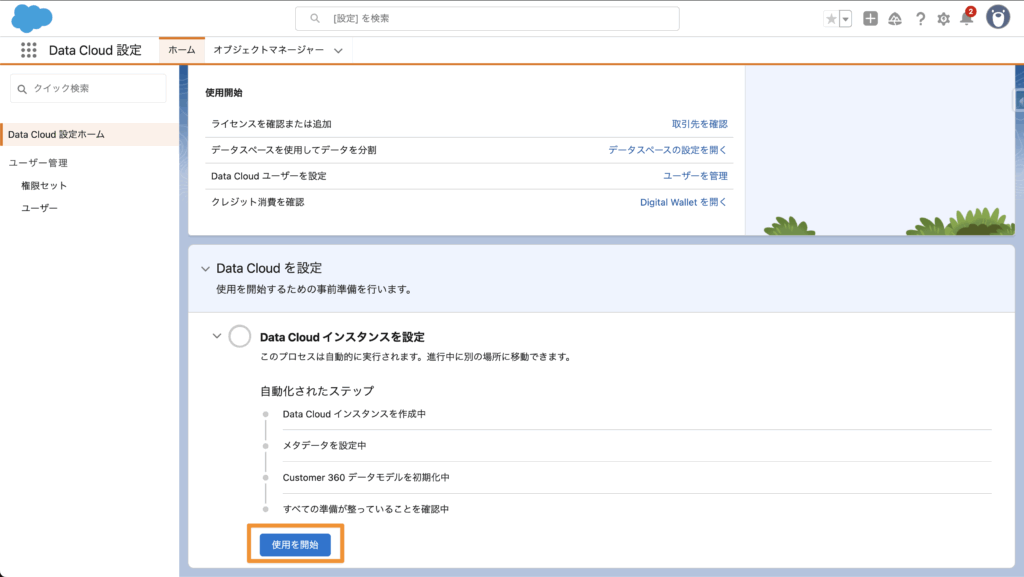Click the ユーザーを管理 link
Screen dimensions: 1024x577
(695, 176)
